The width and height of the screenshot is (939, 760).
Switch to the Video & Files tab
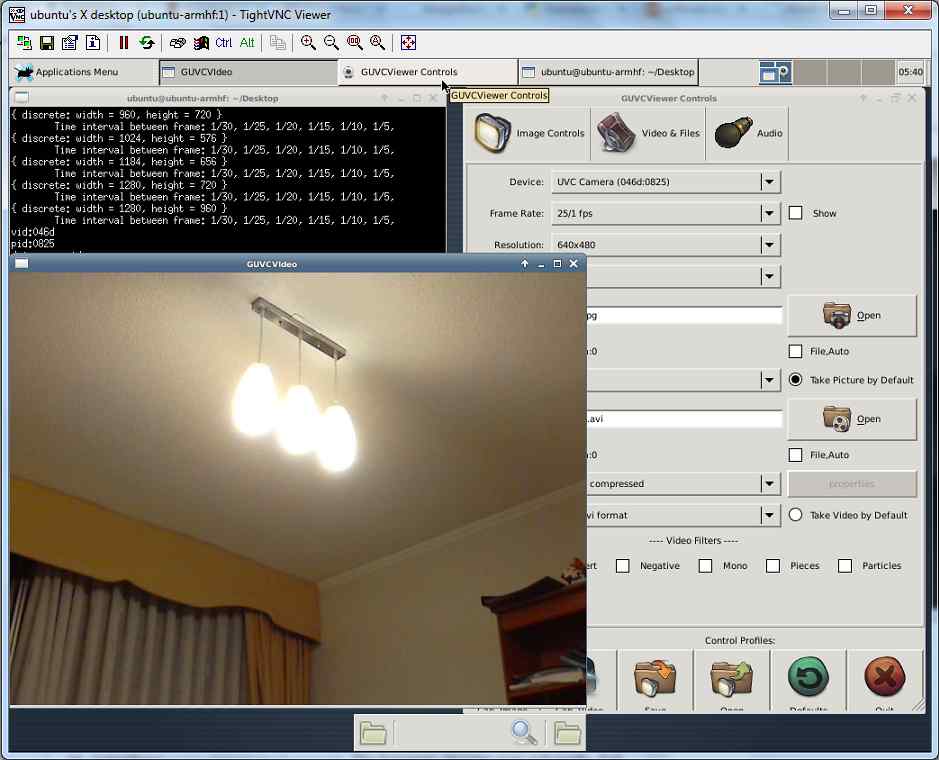coord(648,133)
